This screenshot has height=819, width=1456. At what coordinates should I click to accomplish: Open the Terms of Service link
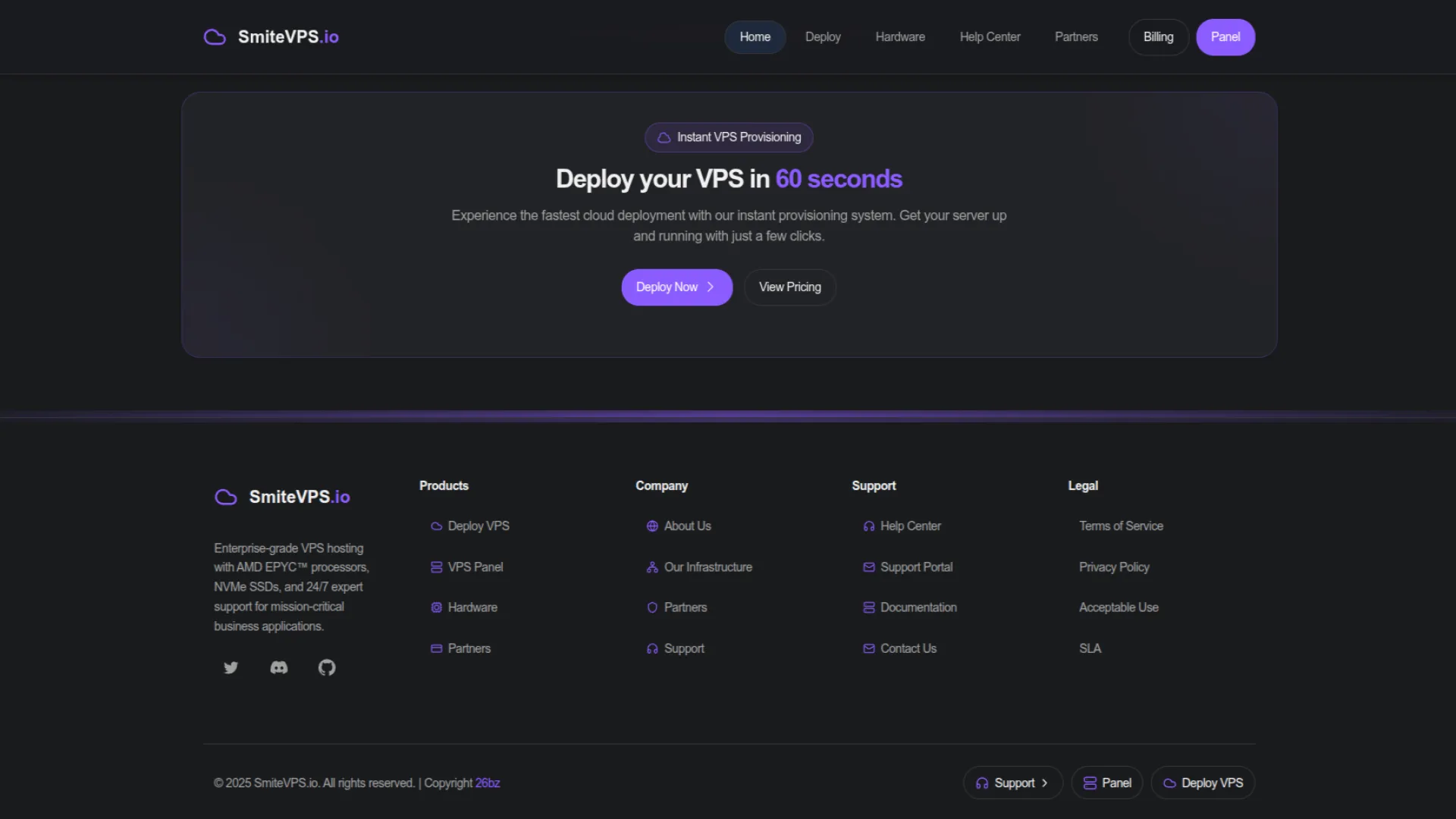pyautogui.click(x=1121, y=526)
